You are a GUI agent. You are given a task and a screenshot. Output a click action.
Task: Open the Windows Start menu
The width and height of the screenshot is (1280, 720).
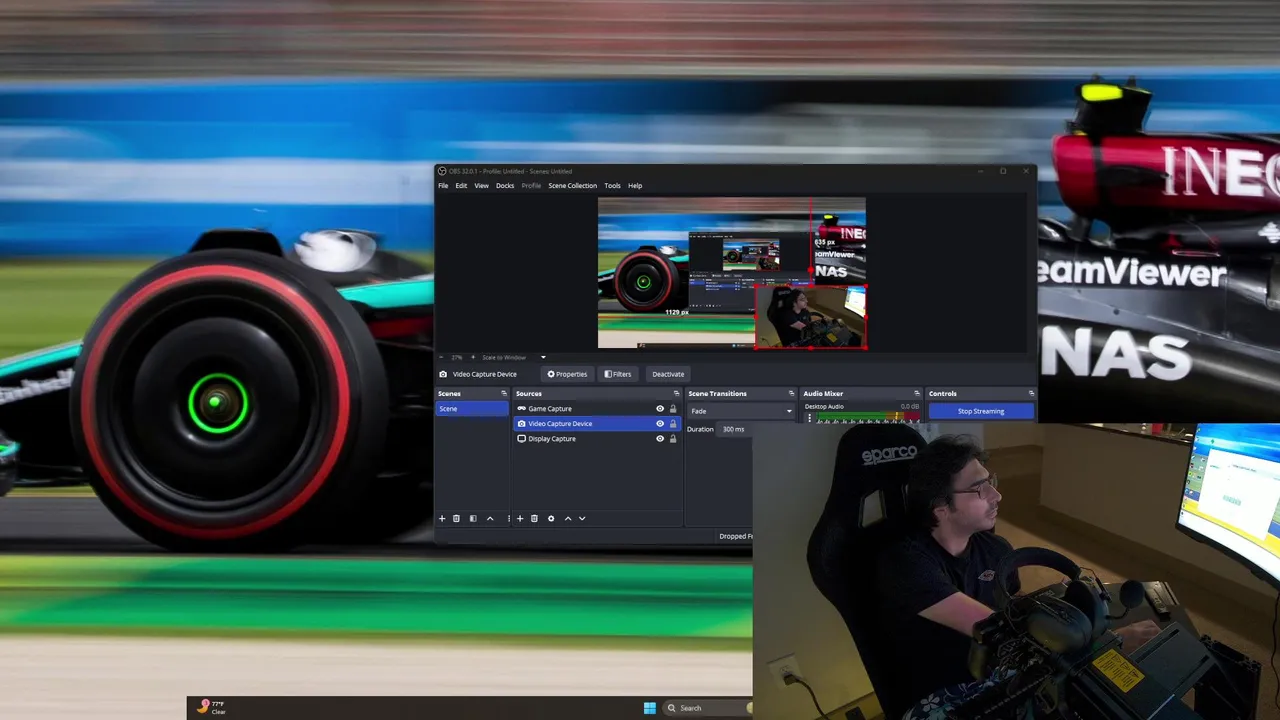tap(650, 708)
